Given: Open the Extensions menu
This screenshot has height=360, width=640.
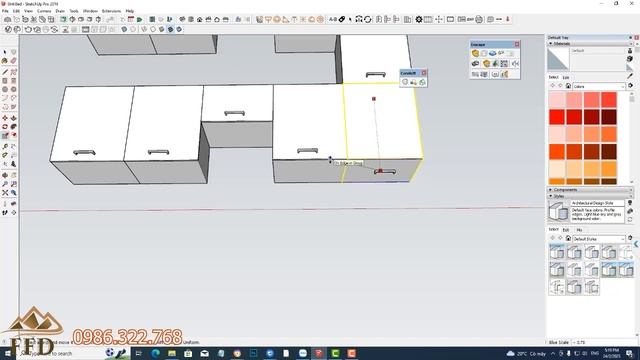Looking at the screenshot, I should (111, 11).
